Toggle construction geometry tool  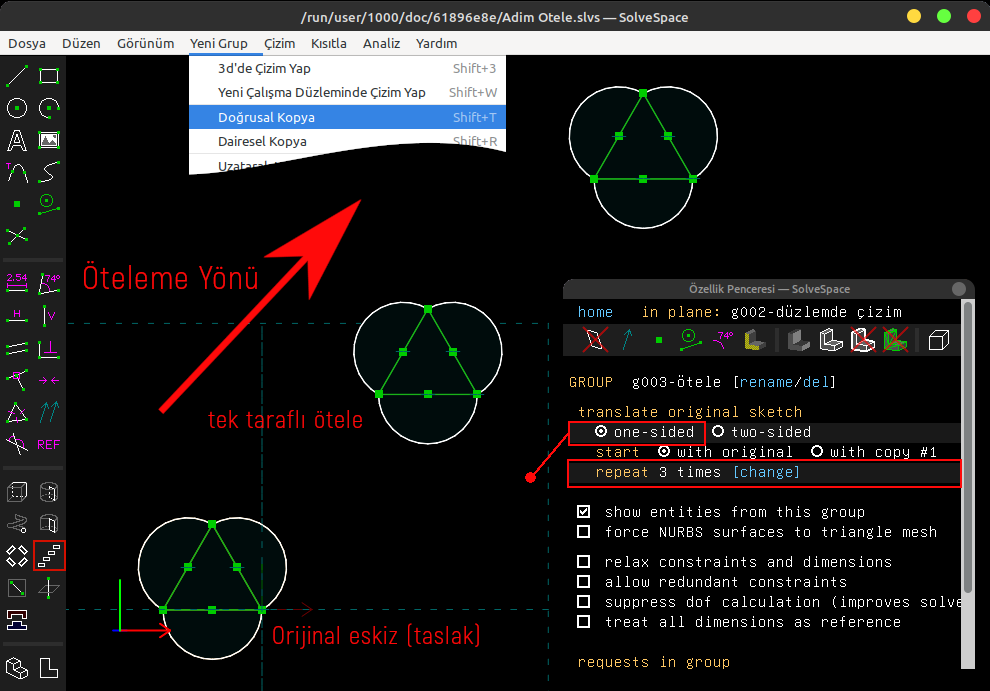point(49,204)
